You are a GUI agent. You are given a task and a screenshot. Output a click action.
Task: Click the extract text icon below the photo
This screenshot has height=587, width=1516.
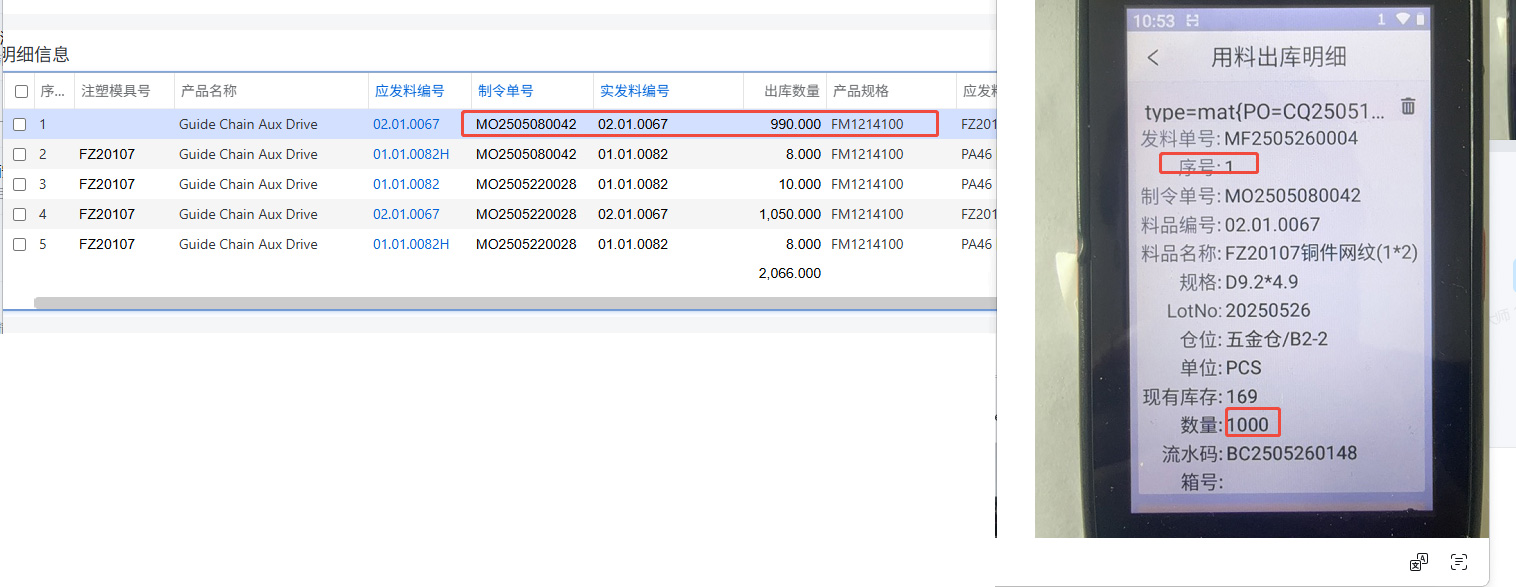pyautogui.click(x=1459, y=562)
